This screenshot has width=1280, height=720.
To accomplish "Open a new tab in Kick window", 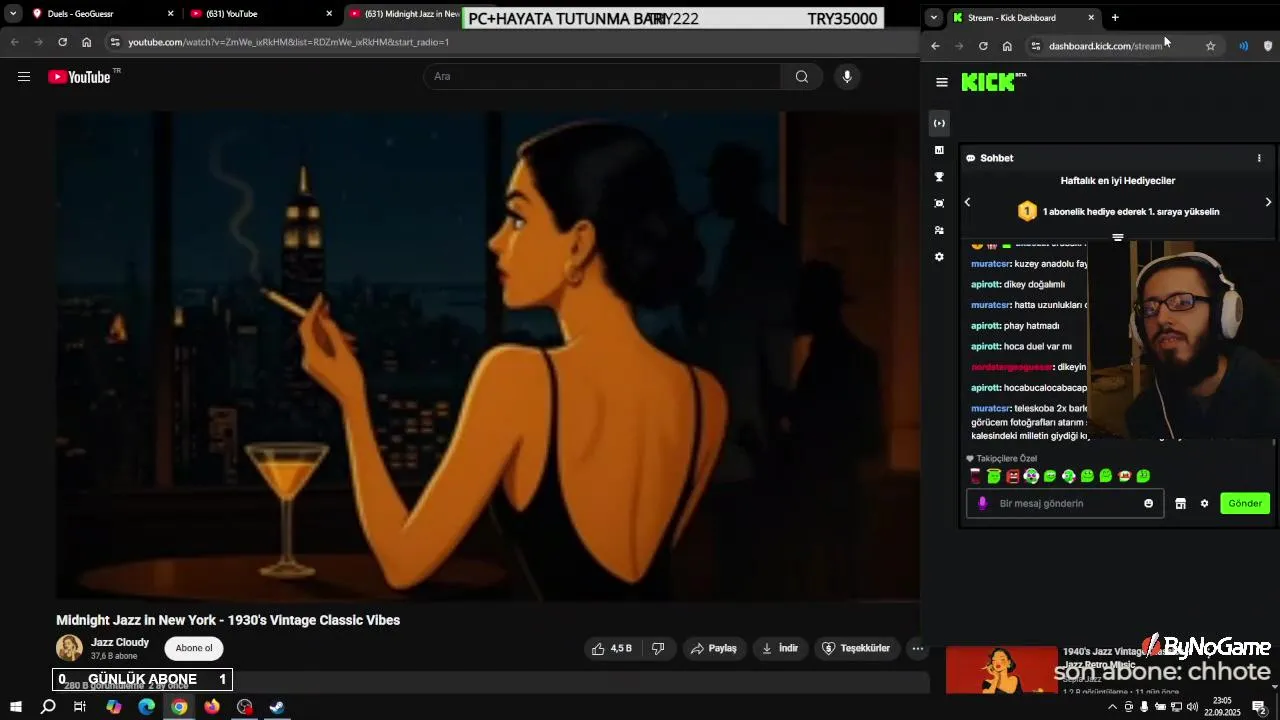I will point(1115,17).
